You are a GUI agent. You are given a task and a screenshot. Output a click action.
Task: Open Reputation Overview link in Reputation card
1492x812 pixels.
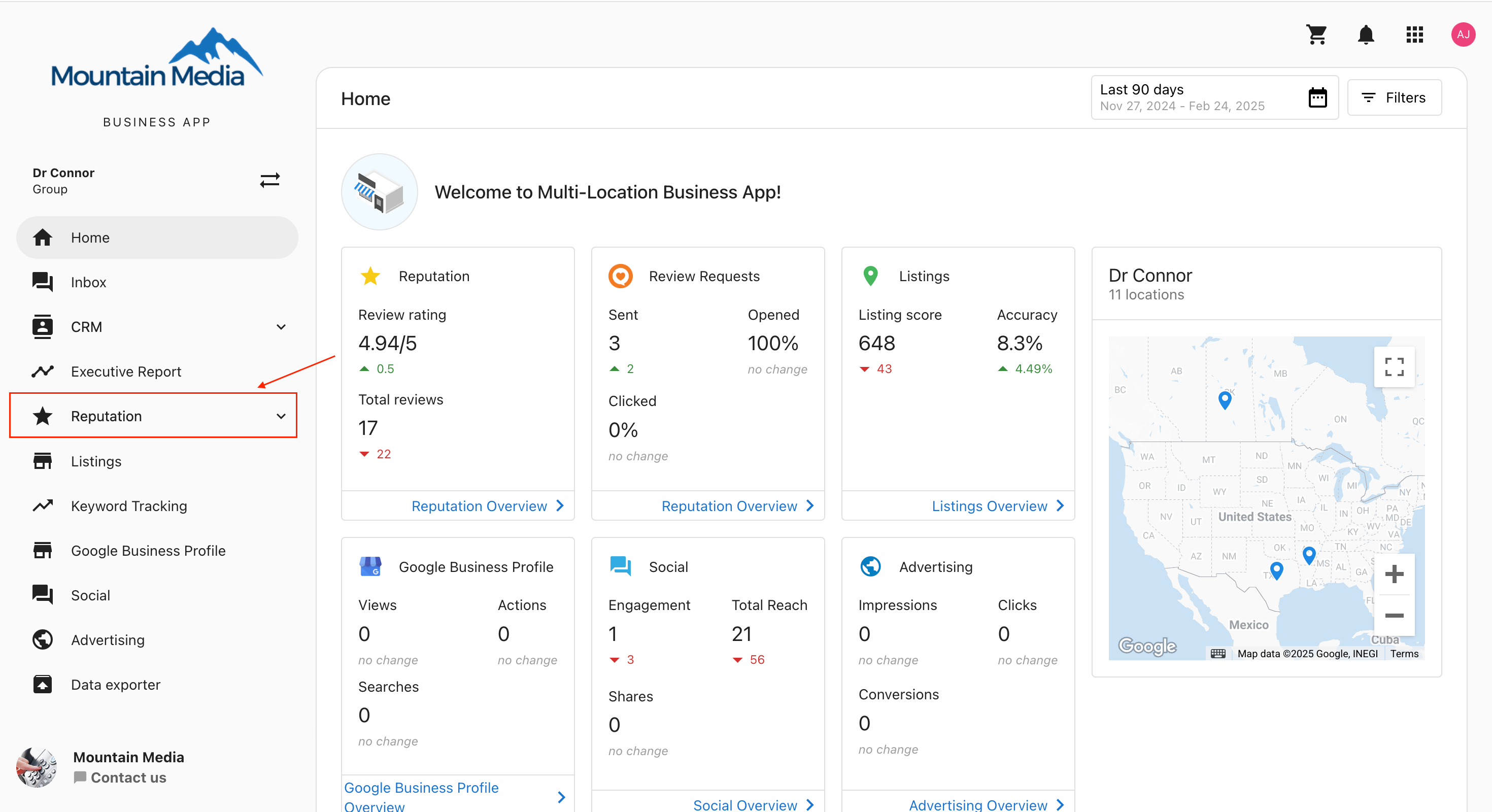(x=488, y=505)
